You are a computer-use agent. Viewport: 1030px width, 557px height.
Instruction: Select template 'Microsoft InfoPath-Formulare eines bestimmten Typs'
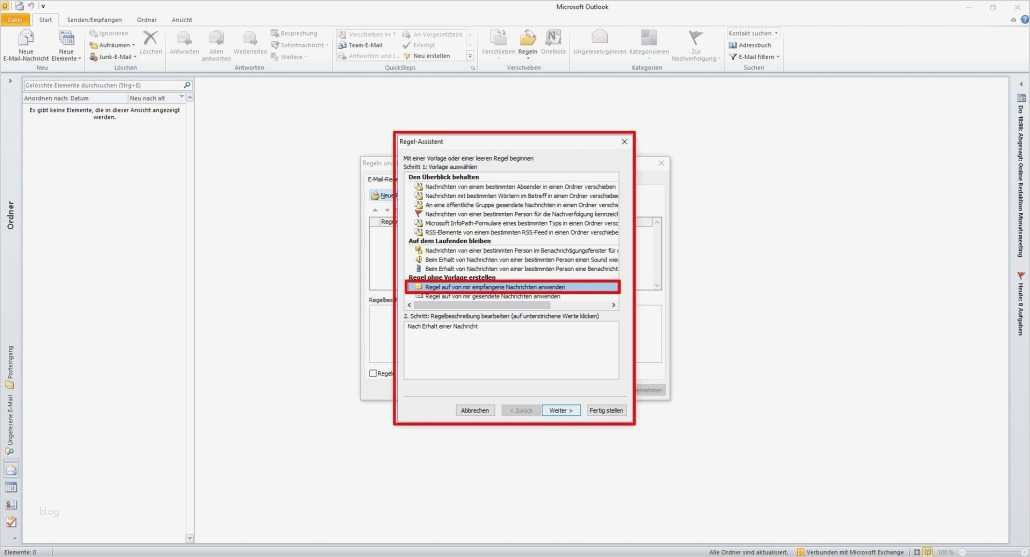[x=515, y=223]
